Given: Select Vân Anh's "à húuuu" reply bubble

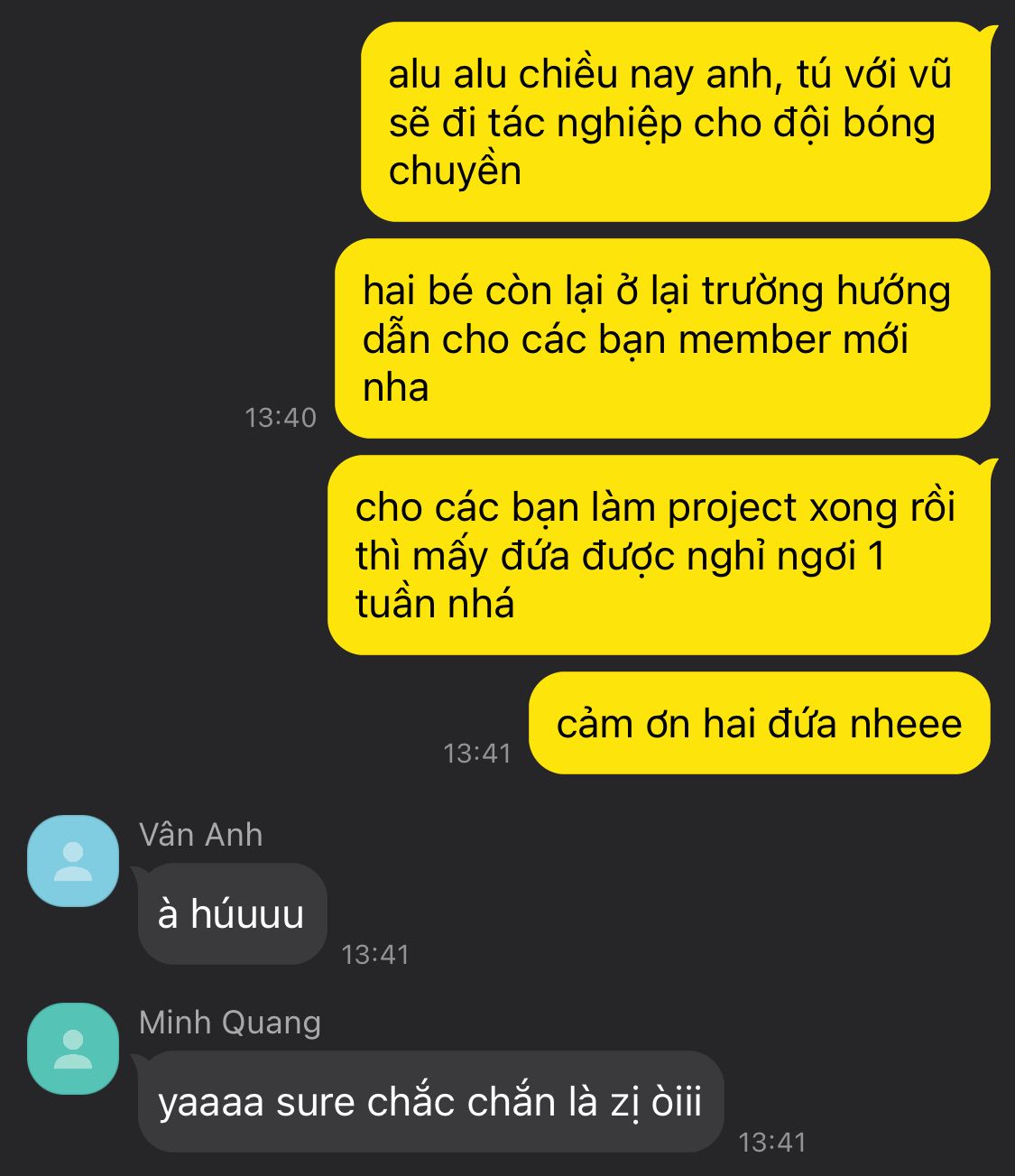Looking at the screenshot, I should point(232,913).
